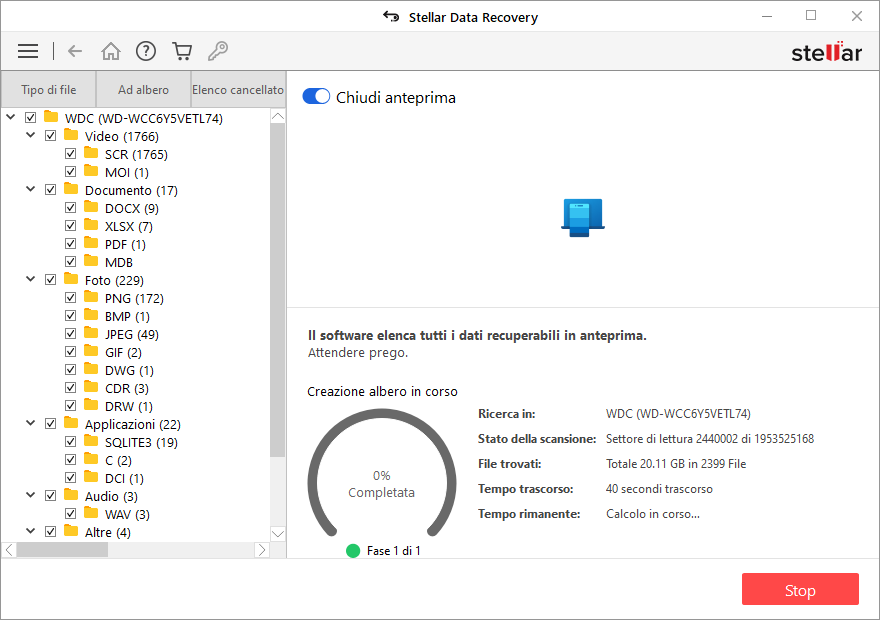Click the tree scroll down arrow
The image size is (880, 620).
pyautogui.click(x=278, y=534)
